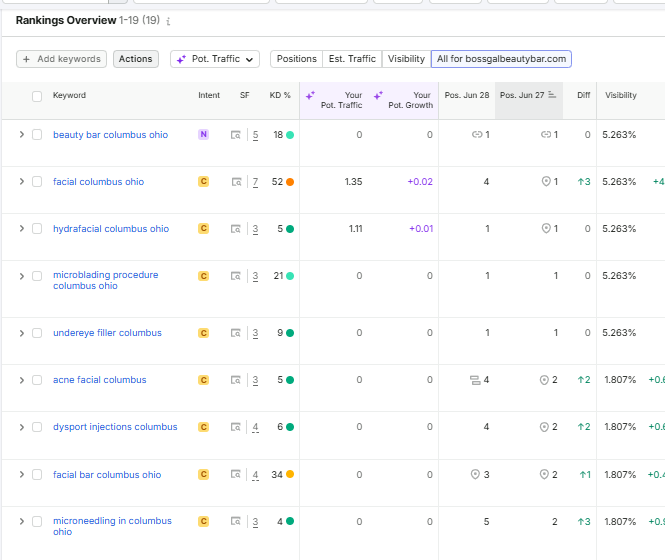Viewport: 665px width, 560px height.
Task: Expand the acne facial columbus row
Action: (22, 380)
